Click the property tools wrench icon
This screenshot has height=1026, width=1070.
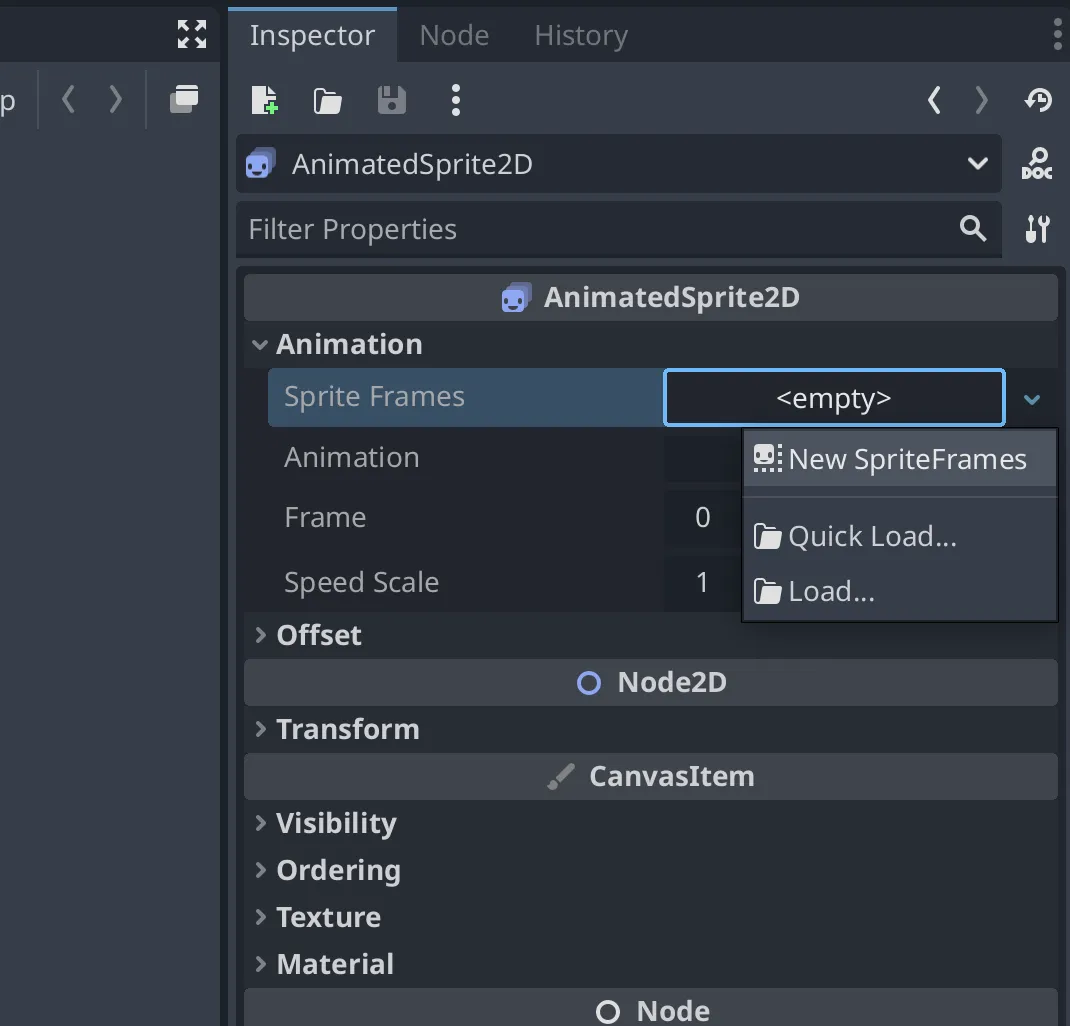1037,229
